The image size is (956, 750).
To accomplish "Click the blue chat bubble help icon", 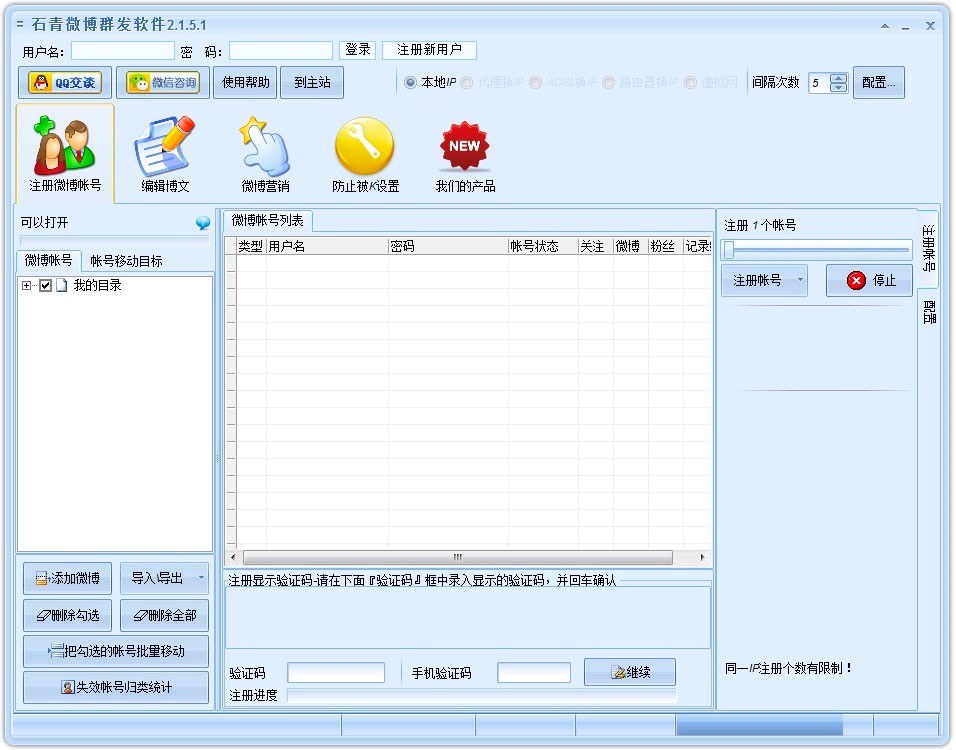I will [x=202, y=223].
